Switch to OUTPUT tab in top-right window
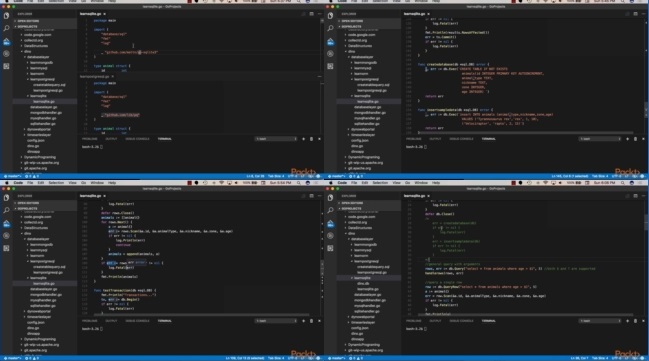 point(435,139)
